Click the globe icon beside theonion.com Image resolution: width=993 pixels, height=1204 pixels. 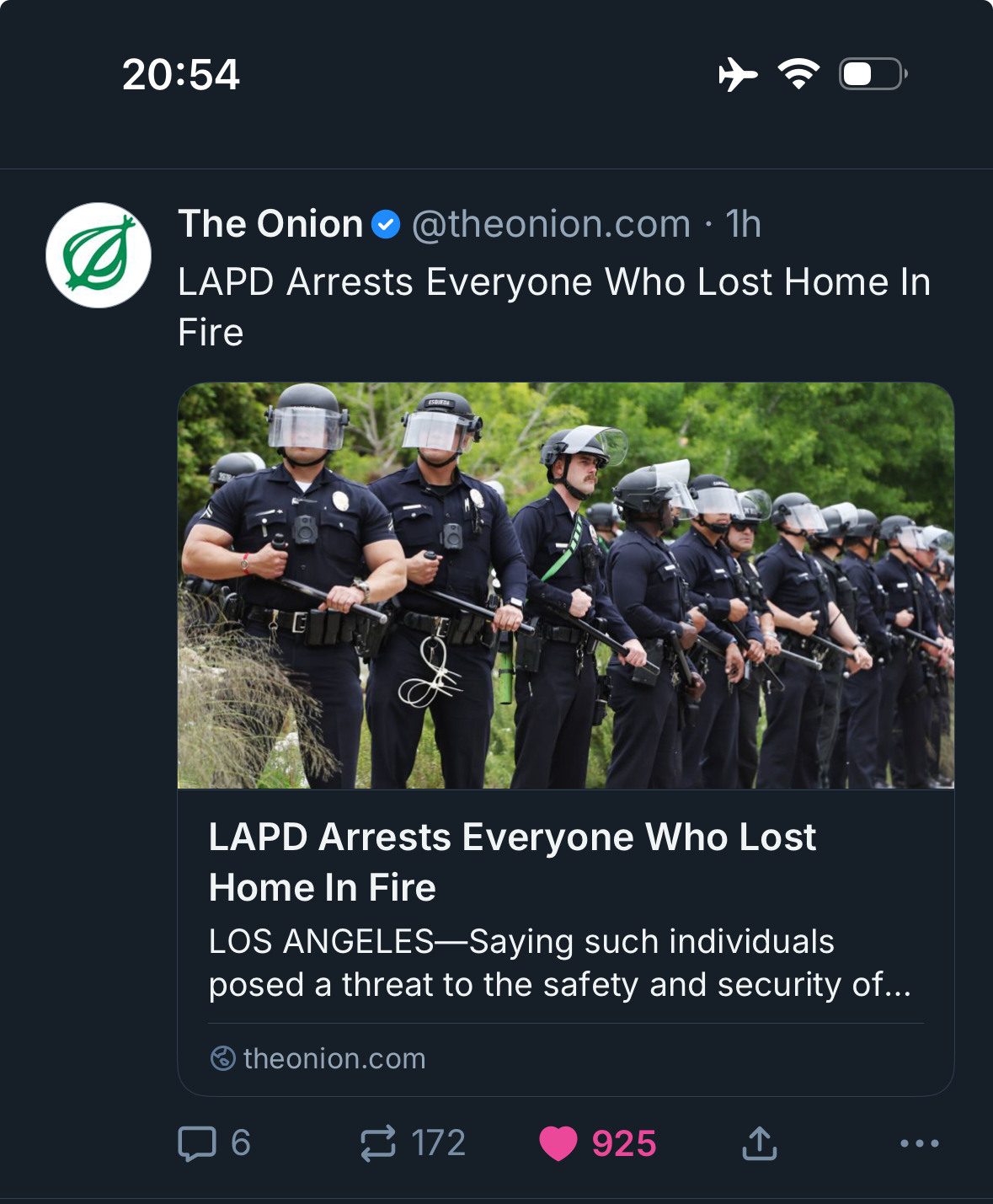pos(222,1058)
